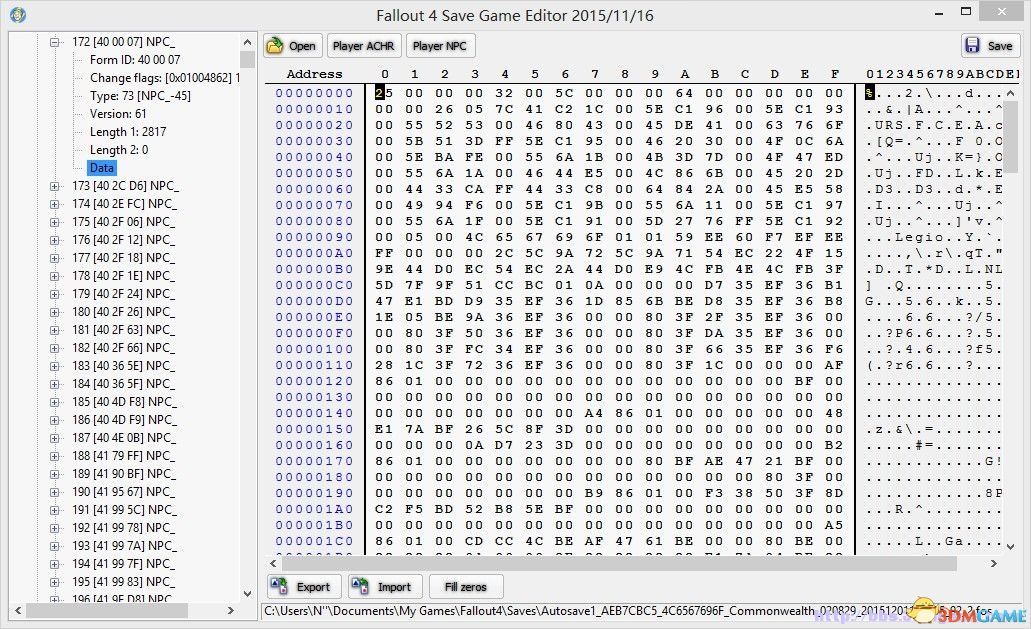Viewport: 1031px width, 629px height.
Task: Select tree item 193 [41 99 7A] NPC_
Action: 124,546
